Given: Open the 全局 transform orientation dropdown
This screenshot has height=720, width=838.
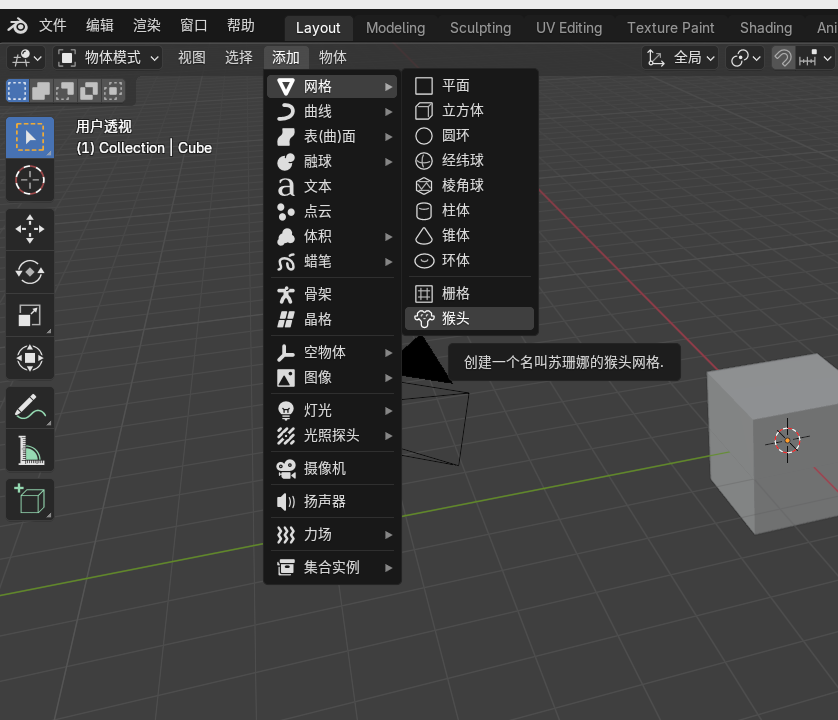Looking at the screenshot, I should coord(680,58).
